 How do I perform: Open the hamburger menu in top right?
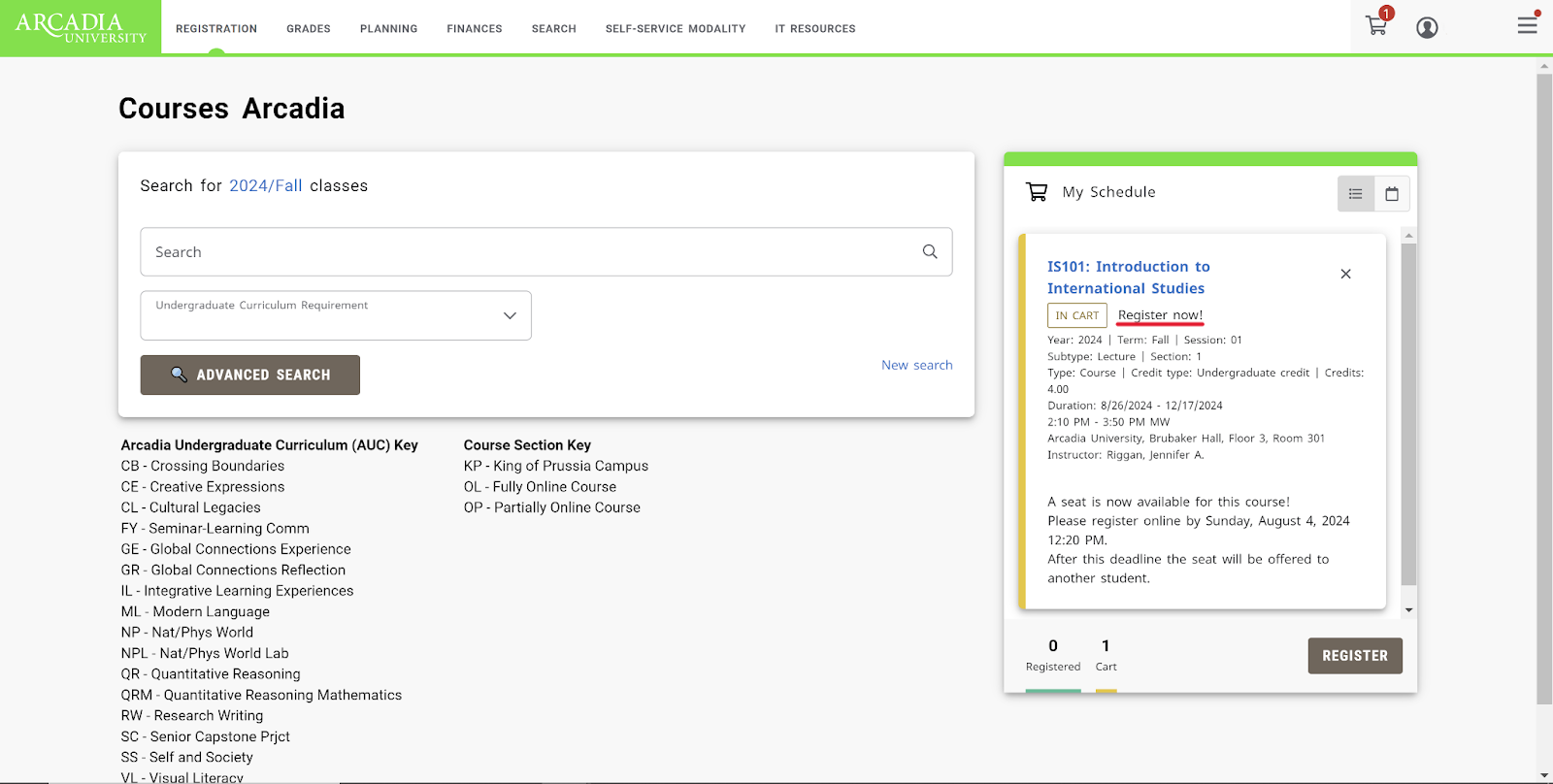[x=1527, y=26]
